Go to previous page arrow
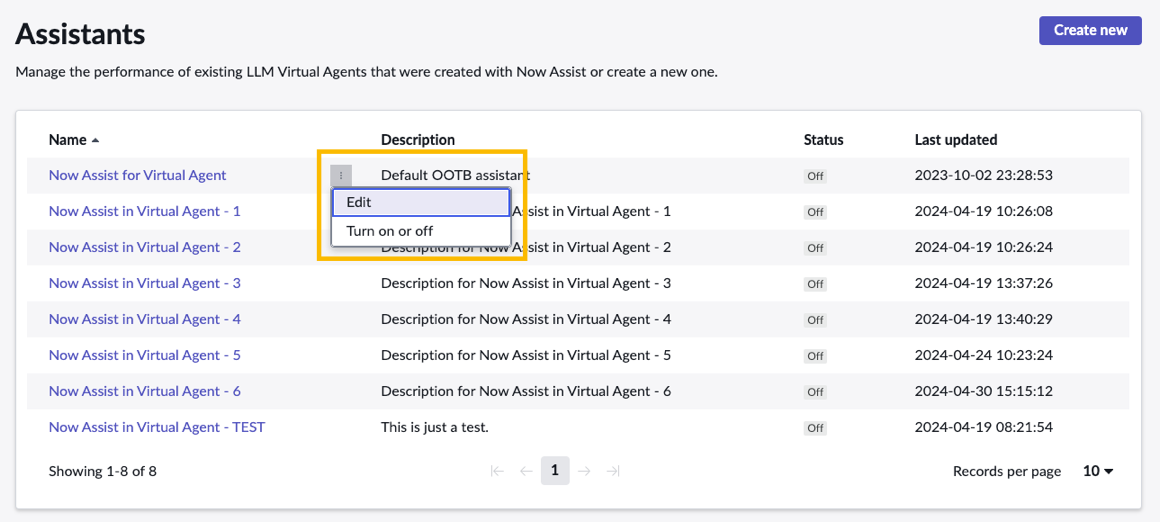 coord(526,471)
